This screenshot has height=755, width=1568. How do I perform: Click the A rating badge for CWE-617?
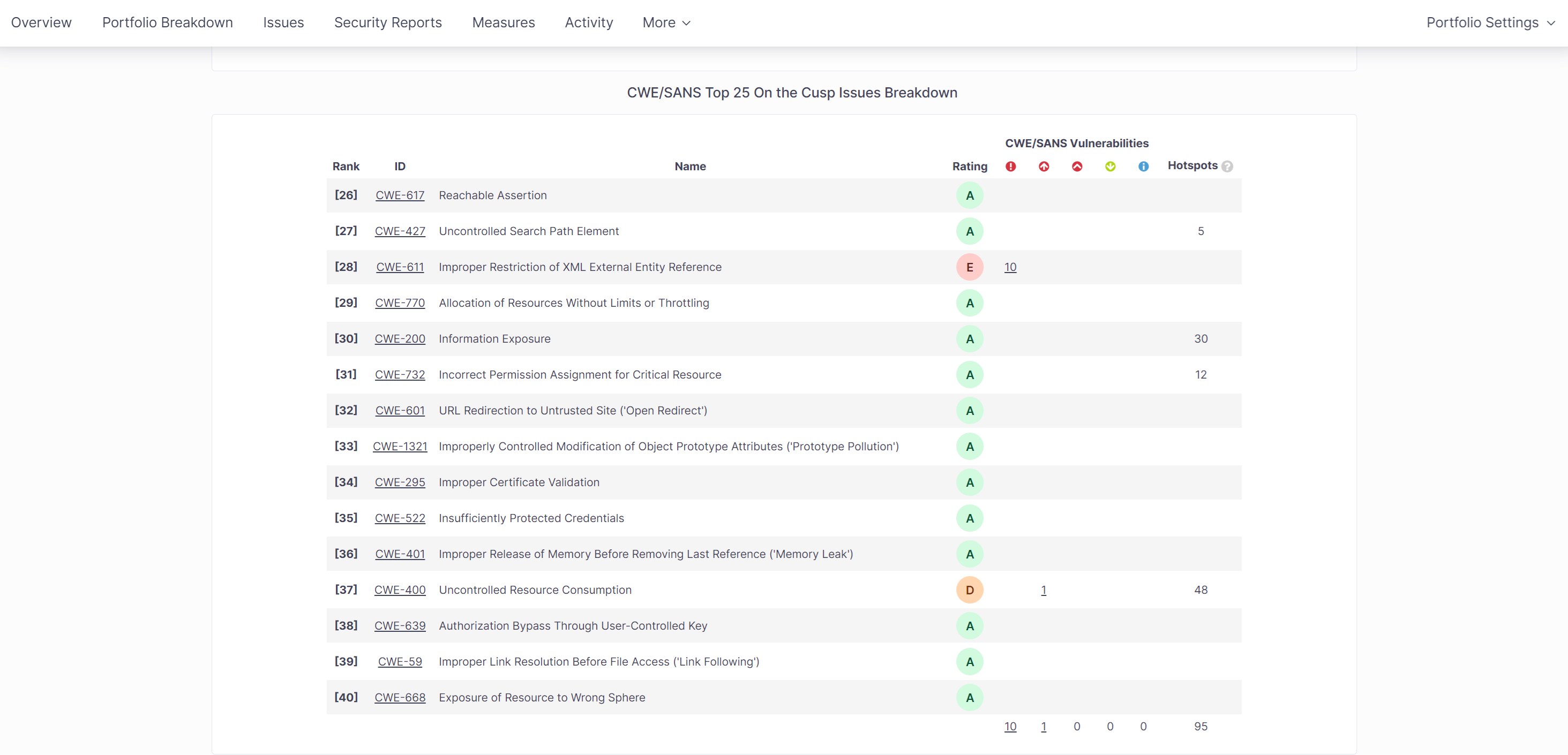pyautogui.click(x=969, y=195)
